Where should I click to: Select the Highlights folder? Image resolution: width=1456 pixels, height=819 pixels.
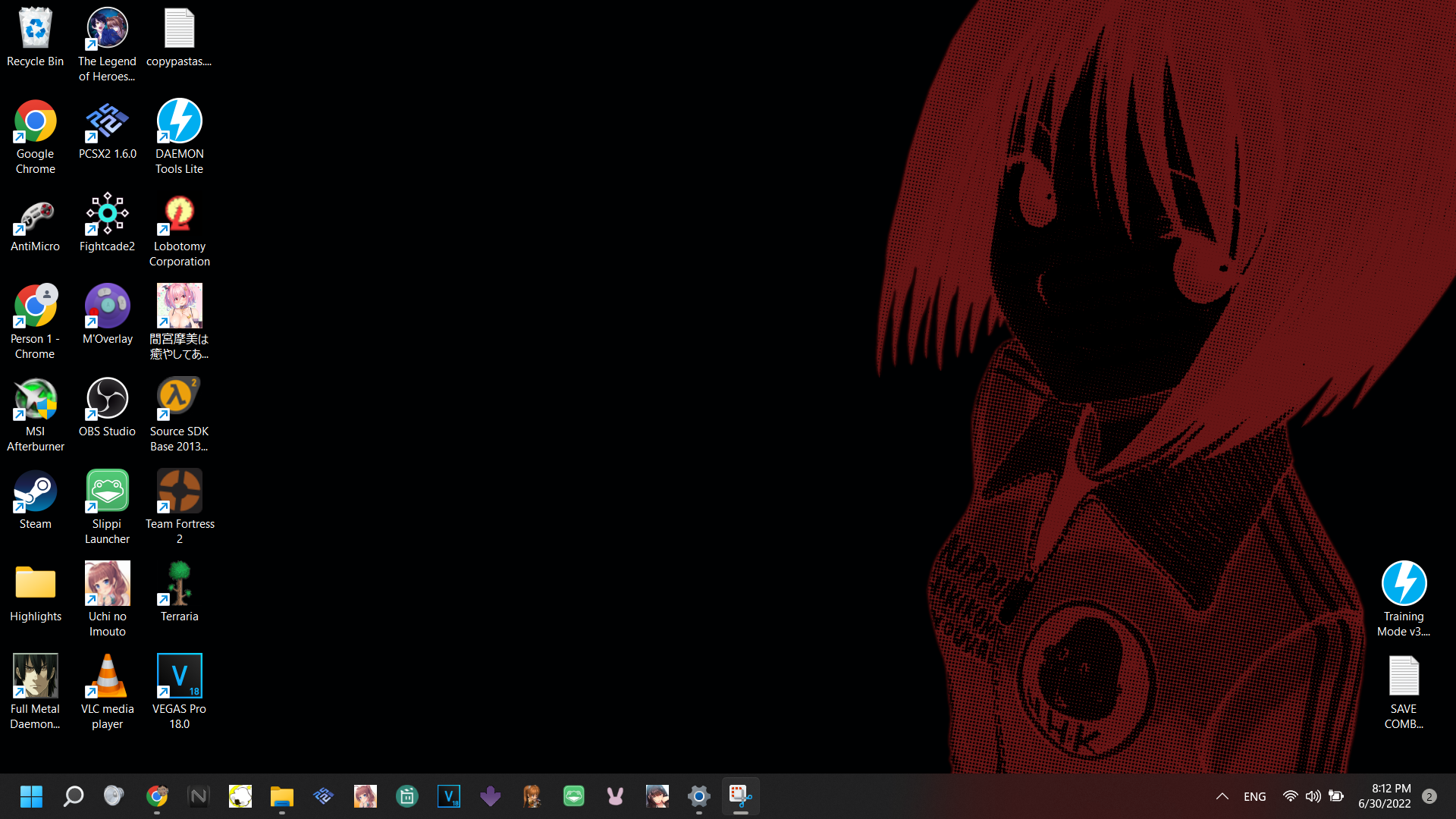(35, 584)
